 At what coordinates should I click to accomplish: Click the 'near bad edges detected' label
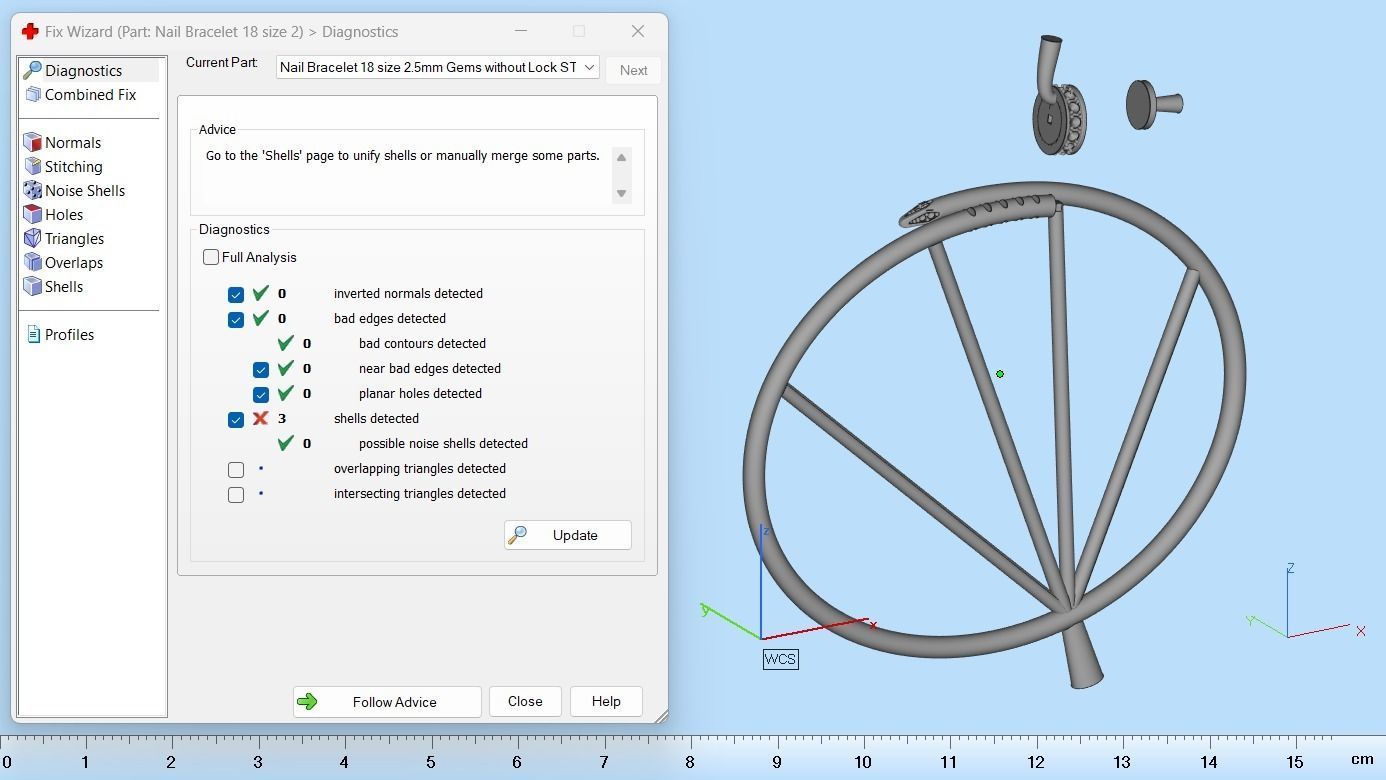click(430, 368)
